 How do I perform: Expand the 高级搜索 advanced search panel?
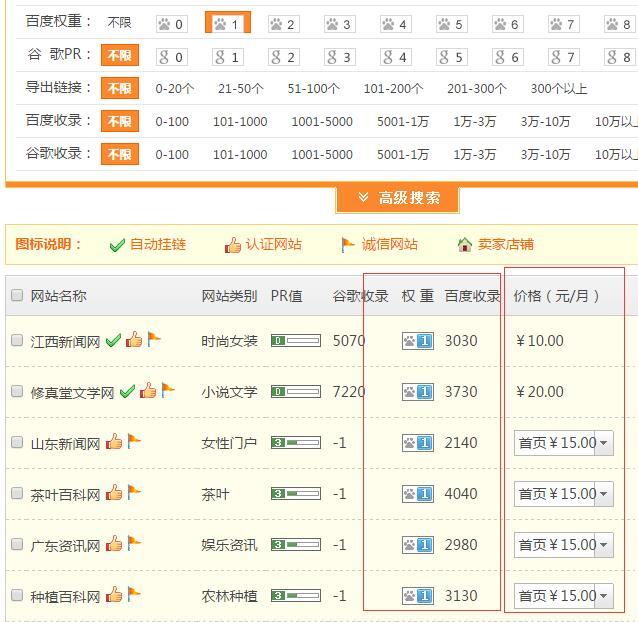(x=398, y=199)
